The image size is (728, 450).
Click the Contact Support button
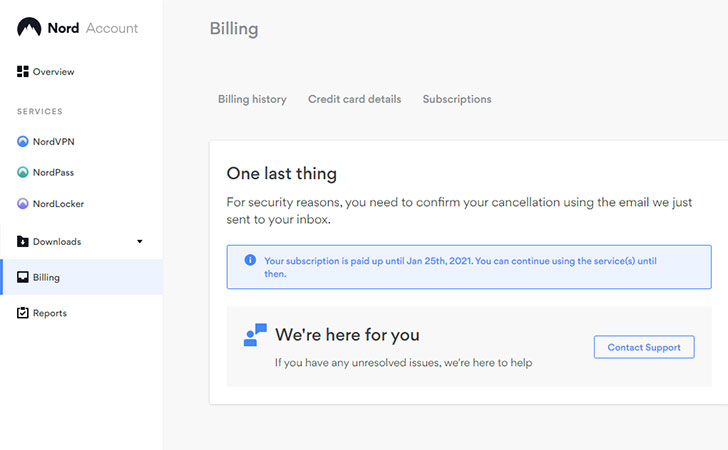[644, 347]
